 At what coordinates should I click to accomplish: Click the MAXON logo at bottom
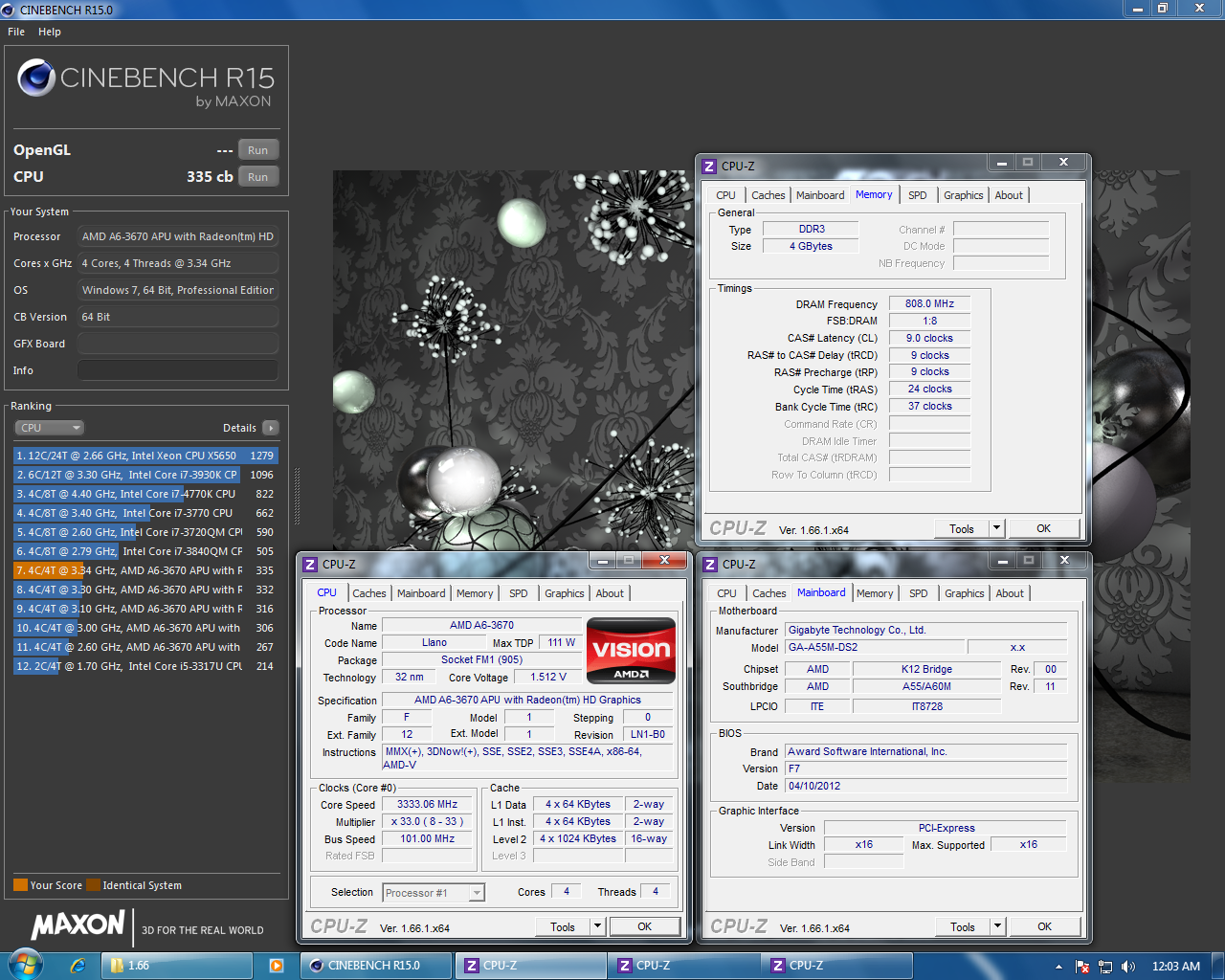pyautogui.click(x=78, y=924)
